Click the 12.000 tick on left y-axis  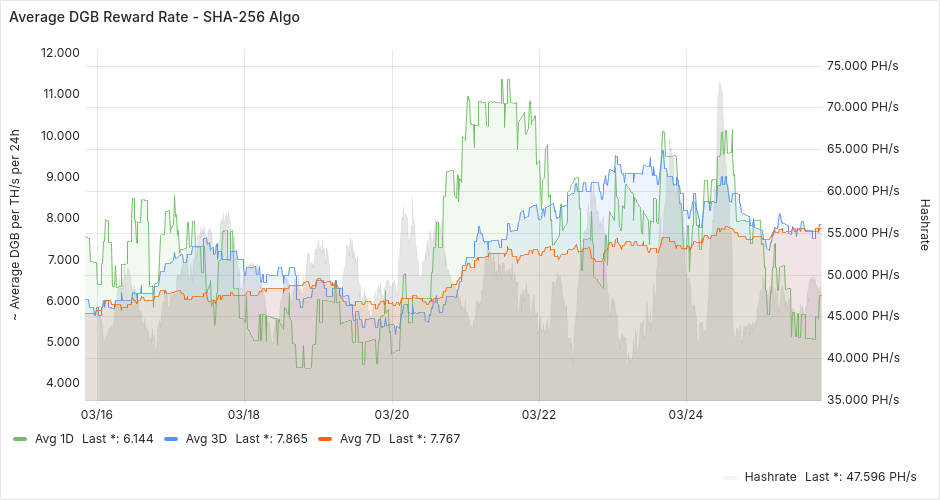60,53
